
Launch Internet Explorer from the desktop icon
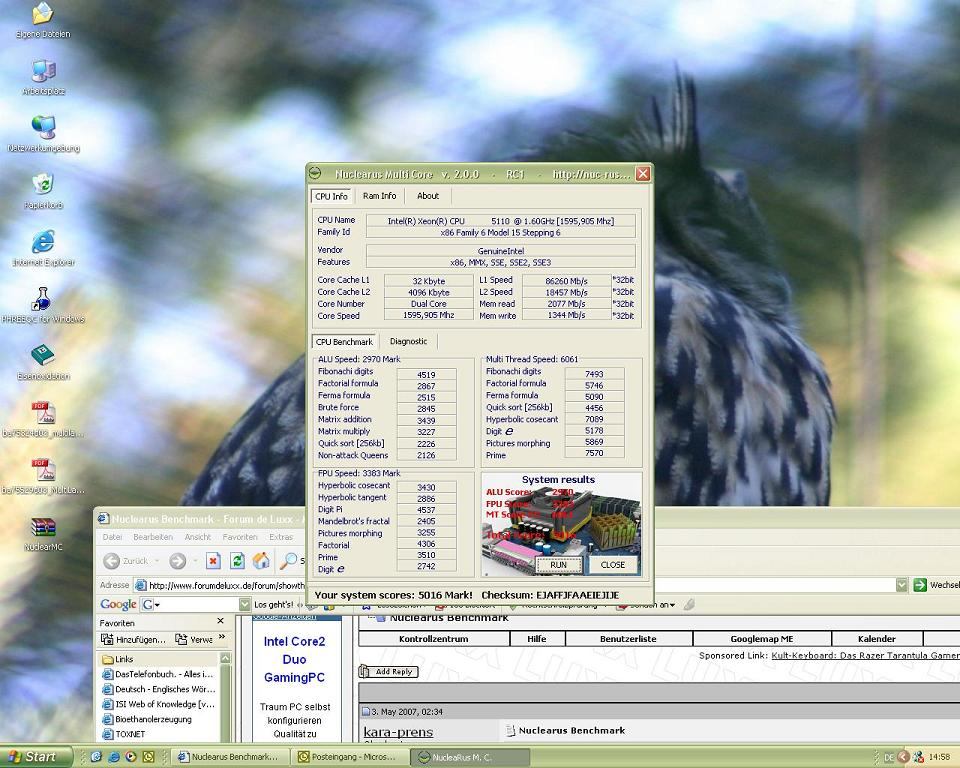(43, 241)
